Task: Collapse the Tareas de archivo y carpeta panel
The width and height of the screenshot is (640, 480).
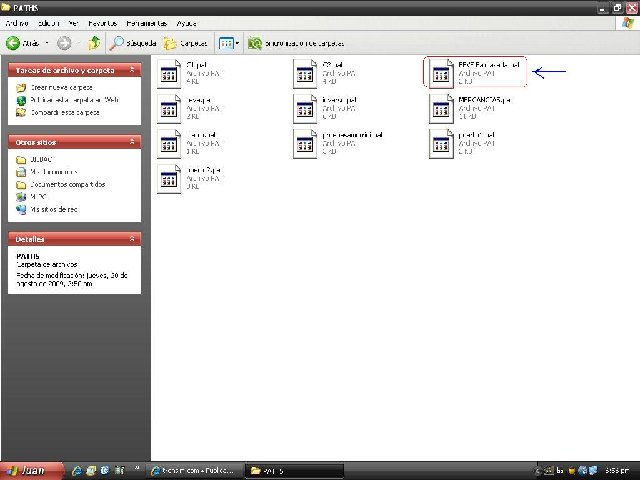Action: click(132, 71)
